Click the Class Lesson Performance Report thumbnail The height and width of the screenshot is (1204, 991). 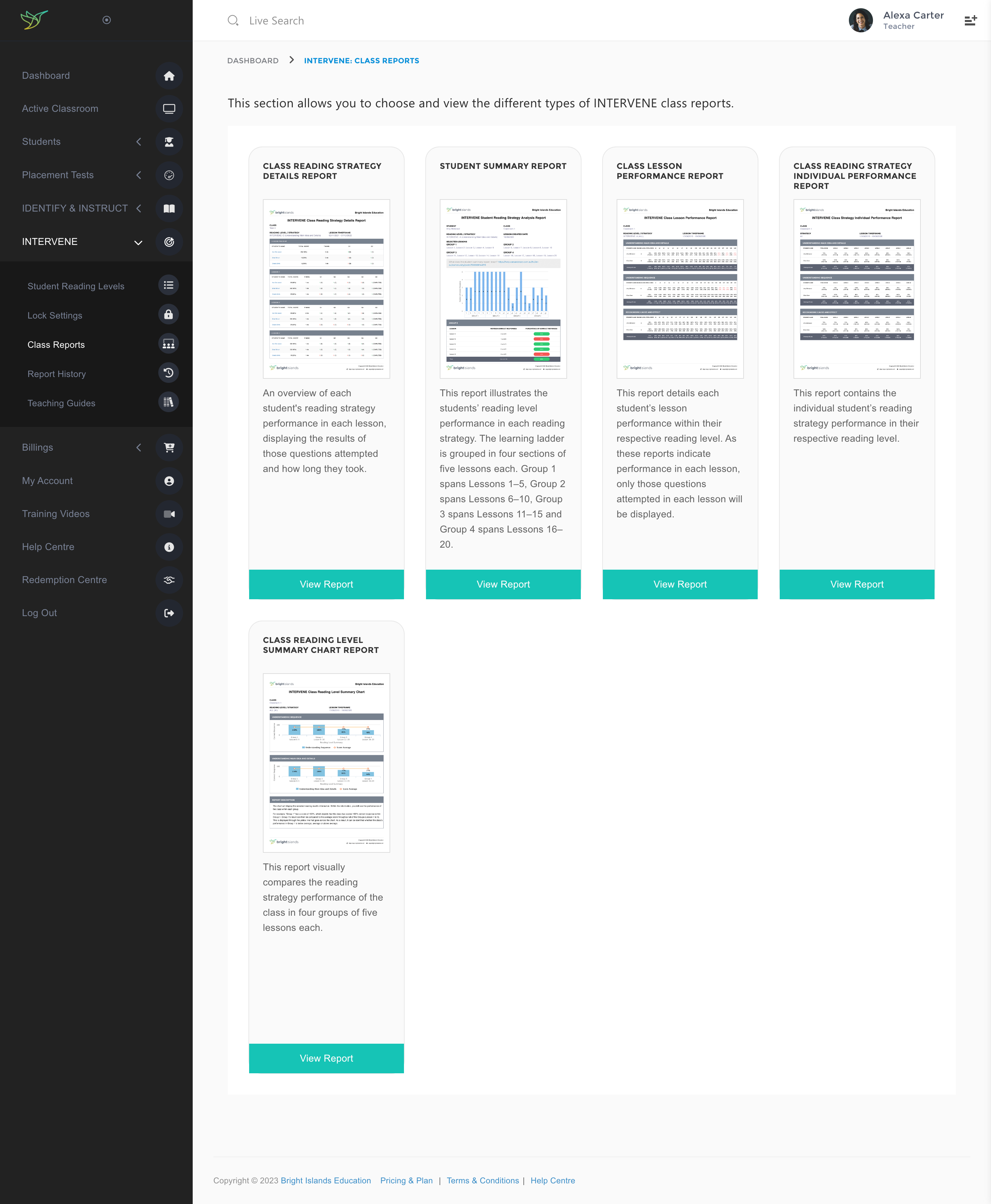coord(680,289)
